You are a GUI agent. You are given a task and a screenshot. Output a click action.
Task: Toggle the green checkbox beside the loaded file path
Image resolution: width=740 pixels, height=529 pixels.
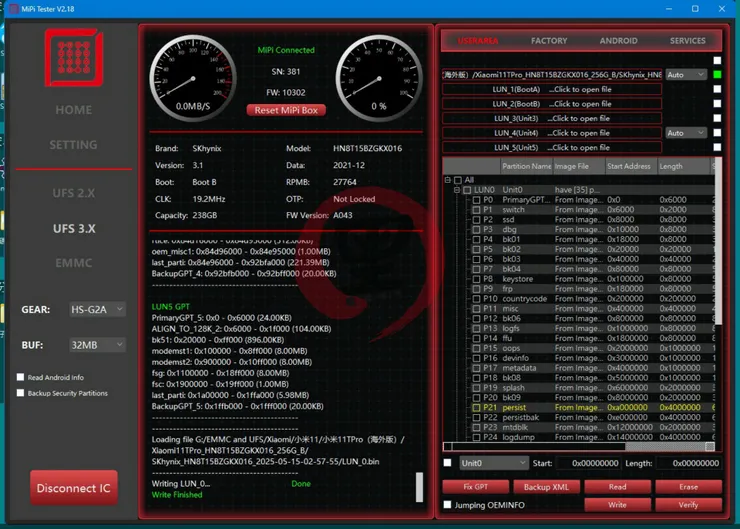[x=717, y=75]
